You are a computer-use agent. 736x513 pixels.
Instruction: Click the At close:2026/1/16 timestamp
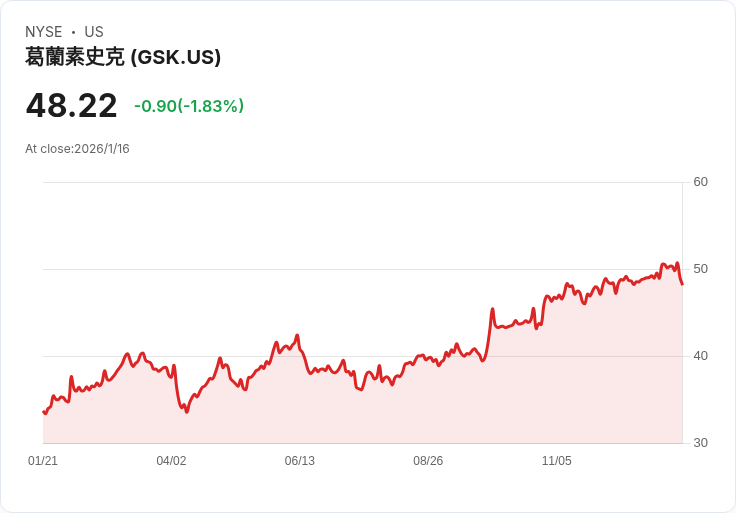77,149
